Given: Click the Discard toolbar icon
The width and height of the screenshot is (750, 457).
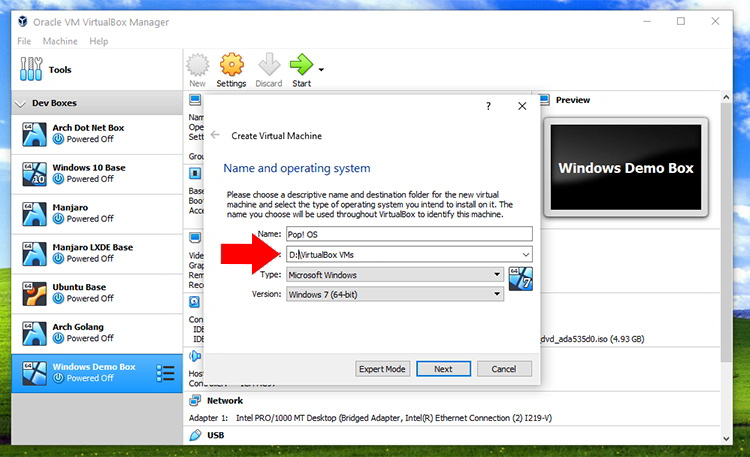Looking at the screenshot, I should click(x=269, y=65).
